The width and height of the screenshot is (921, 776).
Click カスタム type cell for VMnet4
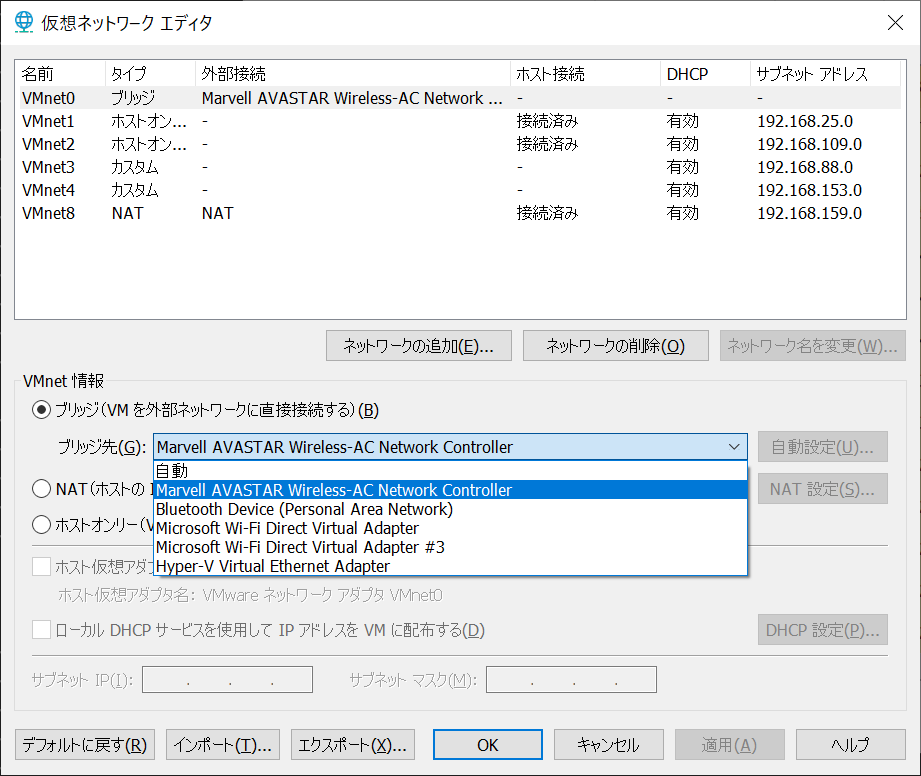135,190
